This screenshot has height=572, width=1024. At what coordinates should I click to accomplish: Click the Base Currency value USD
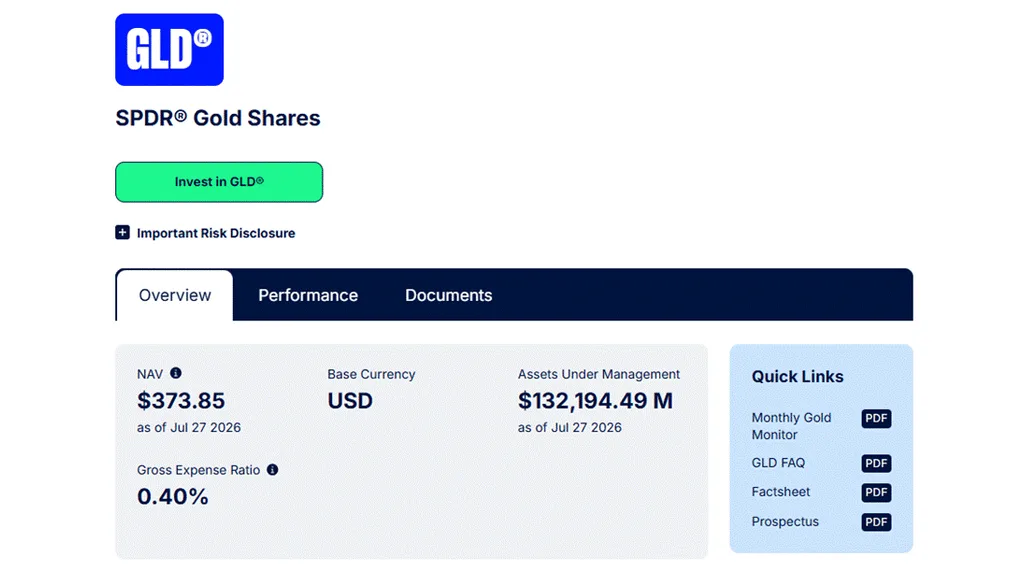click(x=350, y=400)
